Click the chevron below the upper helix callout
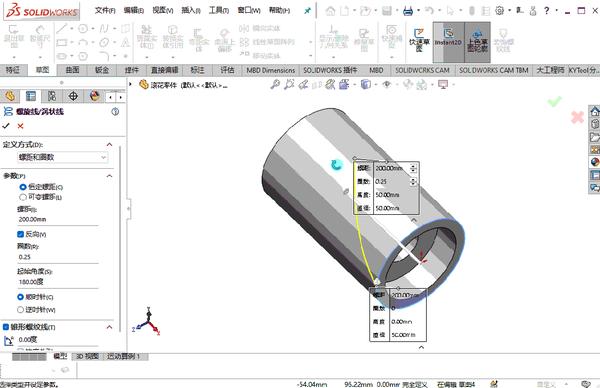 [x=414, y=220]
